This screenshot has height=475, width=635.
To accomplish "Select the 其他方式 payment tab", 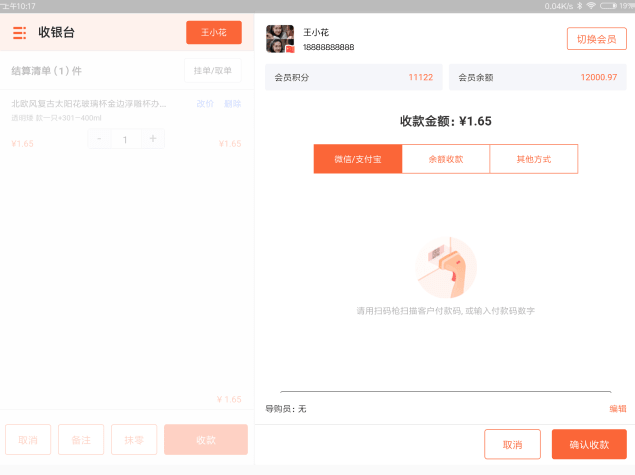I will point(534,159).
